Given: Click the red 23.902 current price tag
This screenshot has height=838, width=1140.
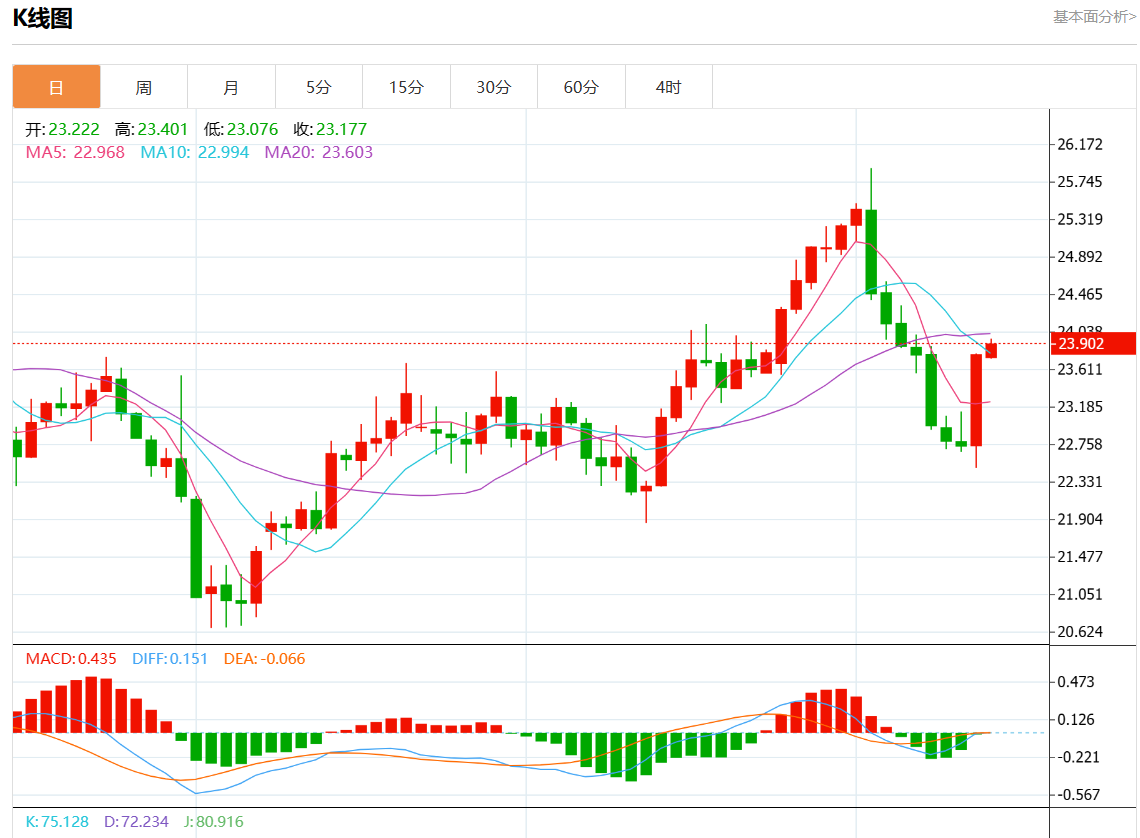Looking at the screenshot, I should (x=1093, y=344).
